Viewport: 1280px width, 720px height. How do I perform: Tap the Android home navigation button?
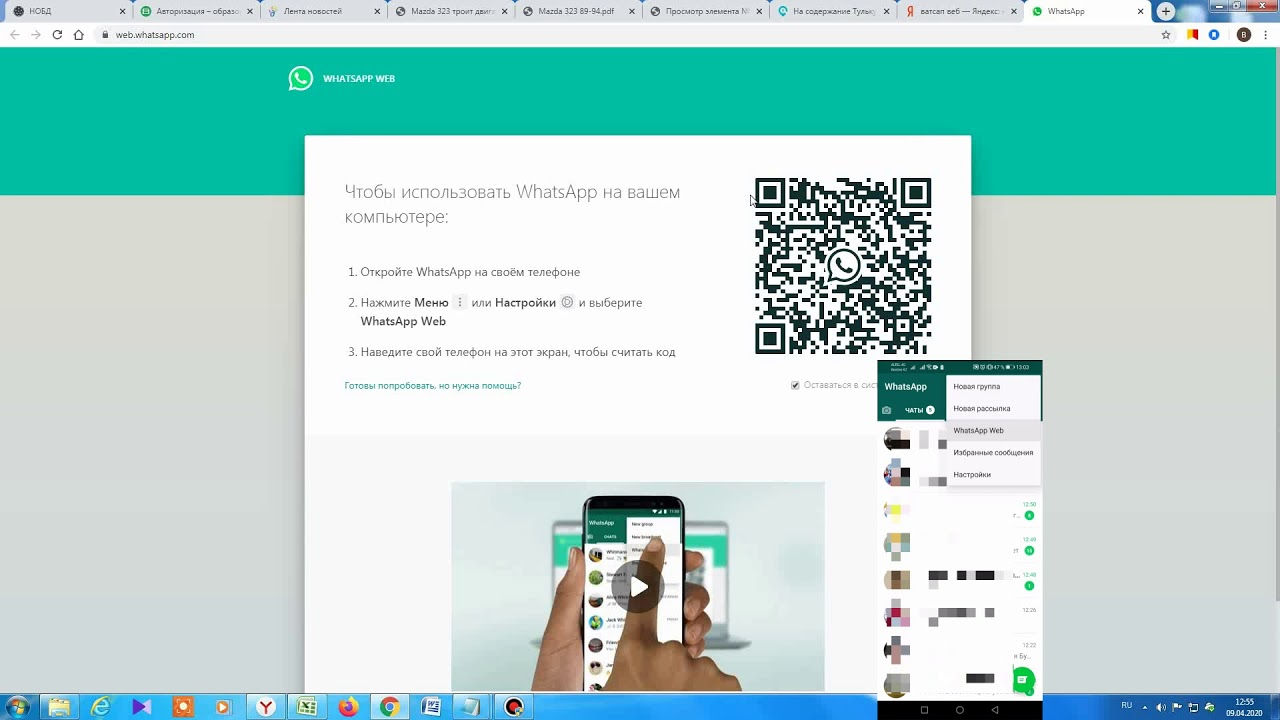coord(960,710)
